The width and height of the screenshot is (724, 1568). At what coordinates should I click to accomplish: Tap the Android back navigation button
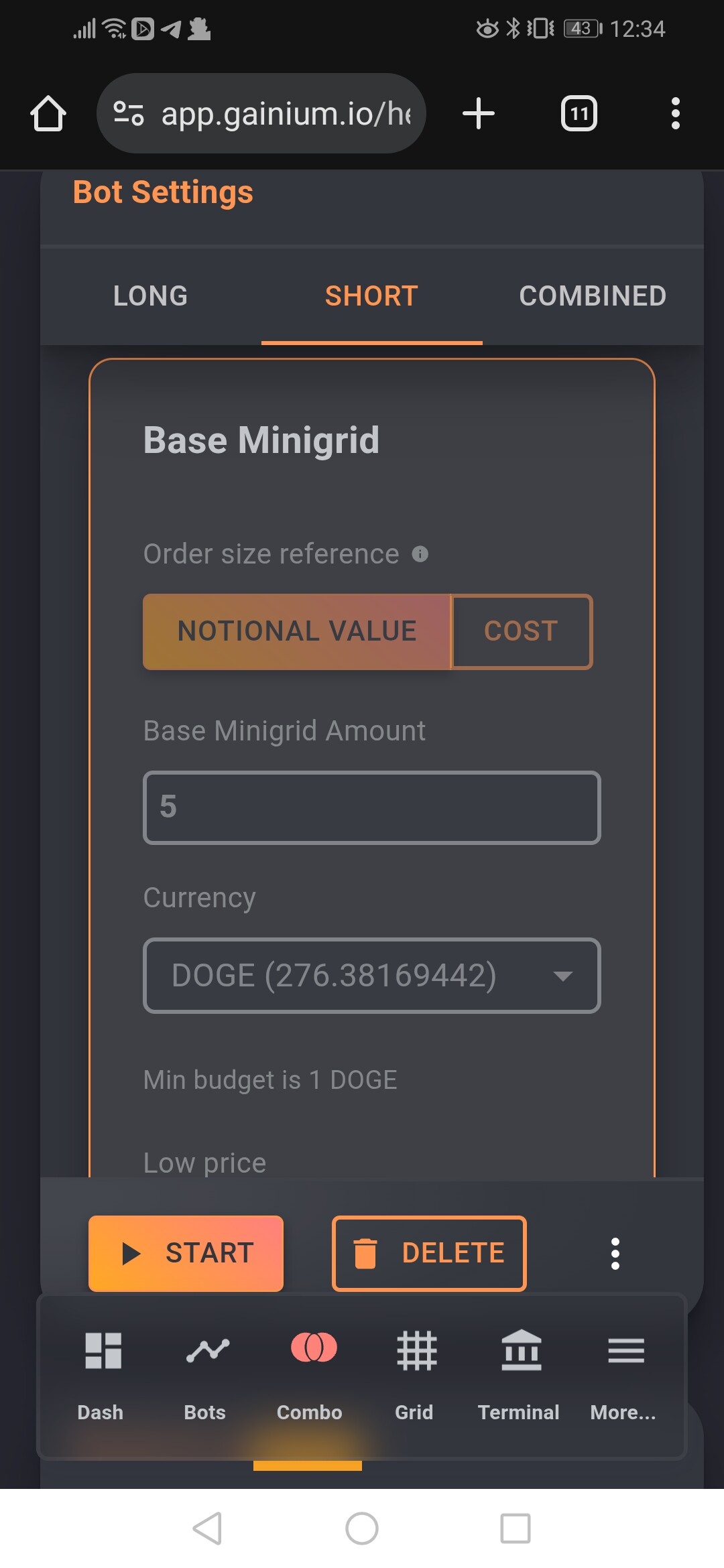[207, 1528]
